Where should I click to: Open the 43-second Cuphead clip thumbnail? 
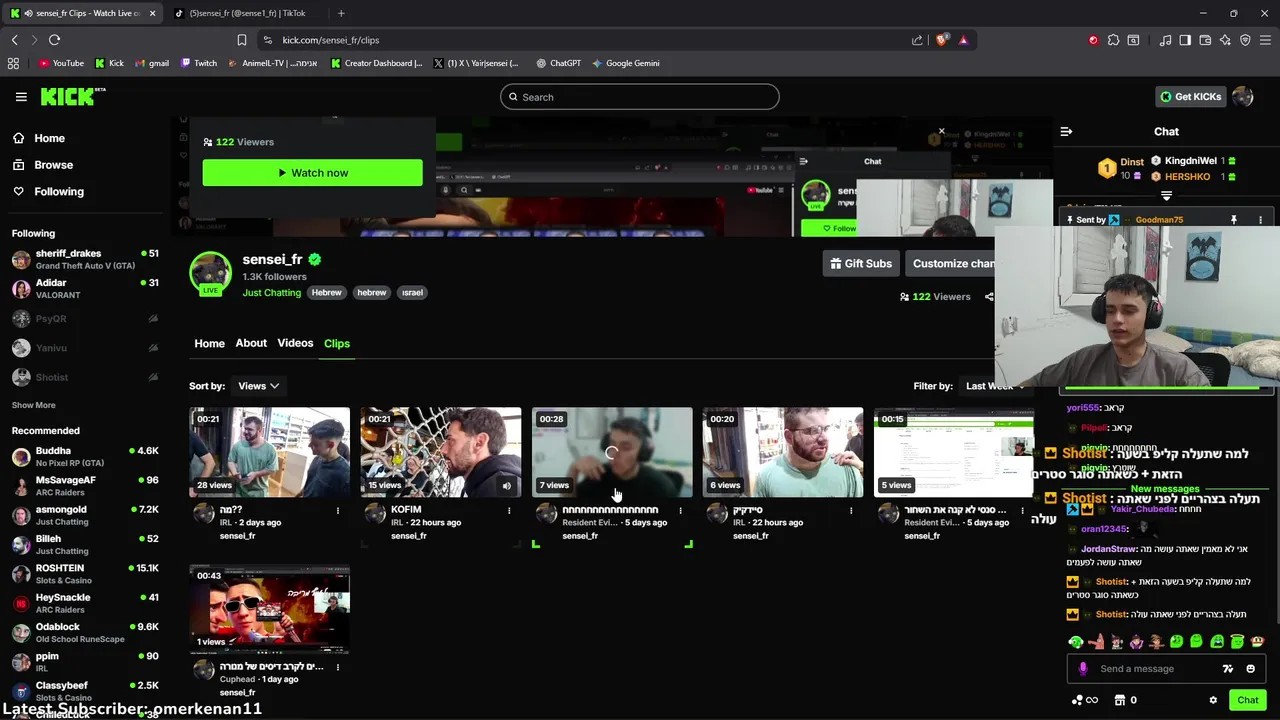(270, 609)
